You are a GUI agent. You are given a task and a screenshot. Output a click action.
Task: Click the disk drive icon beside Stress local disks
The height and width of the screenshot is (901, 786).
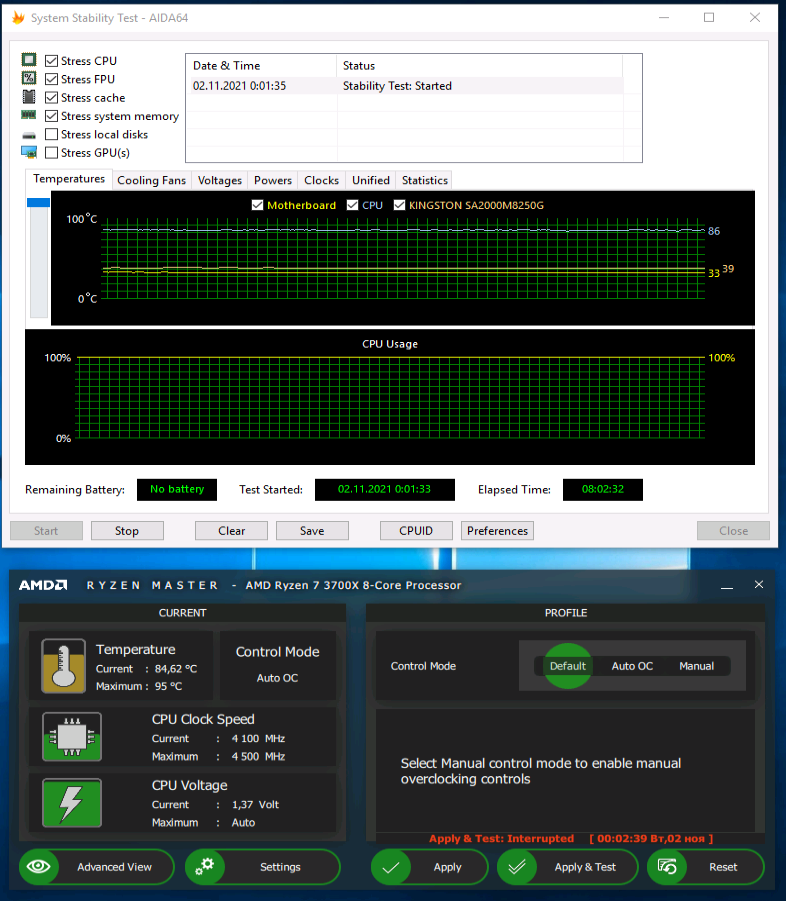click(x=29, y=136)
